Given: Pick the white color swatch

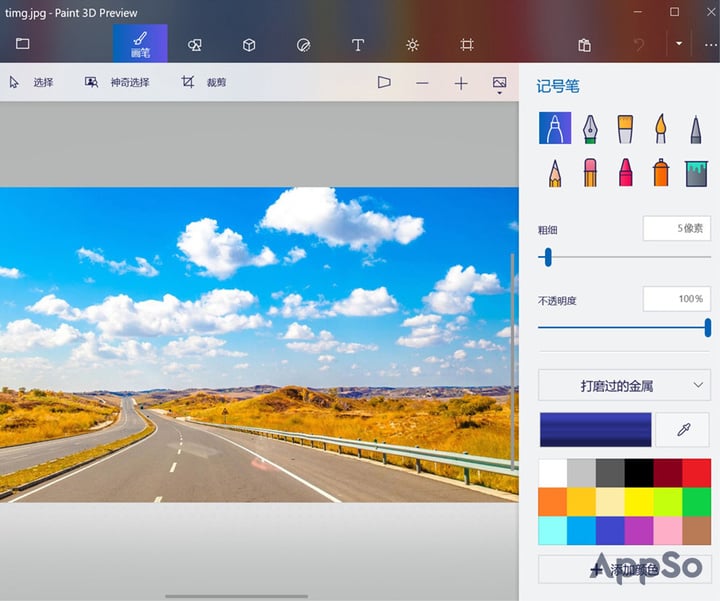Looking at the screenshot, I should 552,473.
